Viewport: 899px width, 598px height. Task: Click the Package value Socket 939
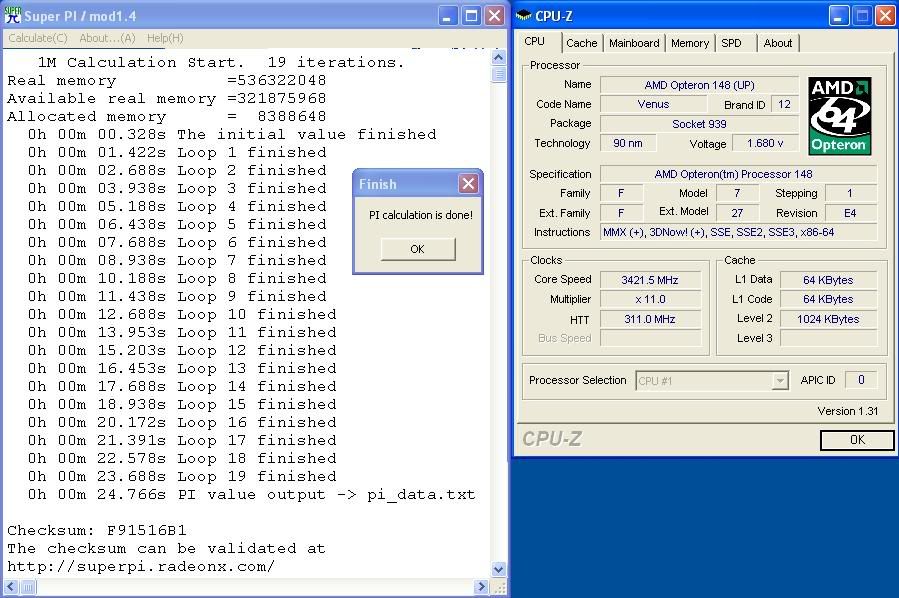click(x=699, y=124)
